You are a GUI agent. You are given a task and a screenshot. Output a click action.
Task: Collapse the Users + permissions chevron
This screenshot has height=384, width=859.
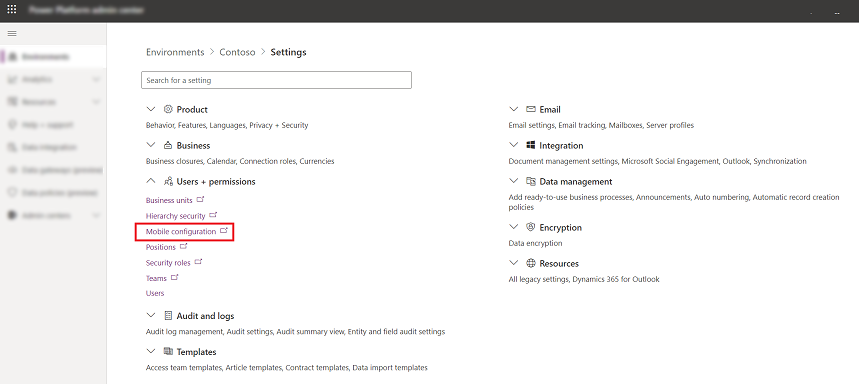(151, 181)
